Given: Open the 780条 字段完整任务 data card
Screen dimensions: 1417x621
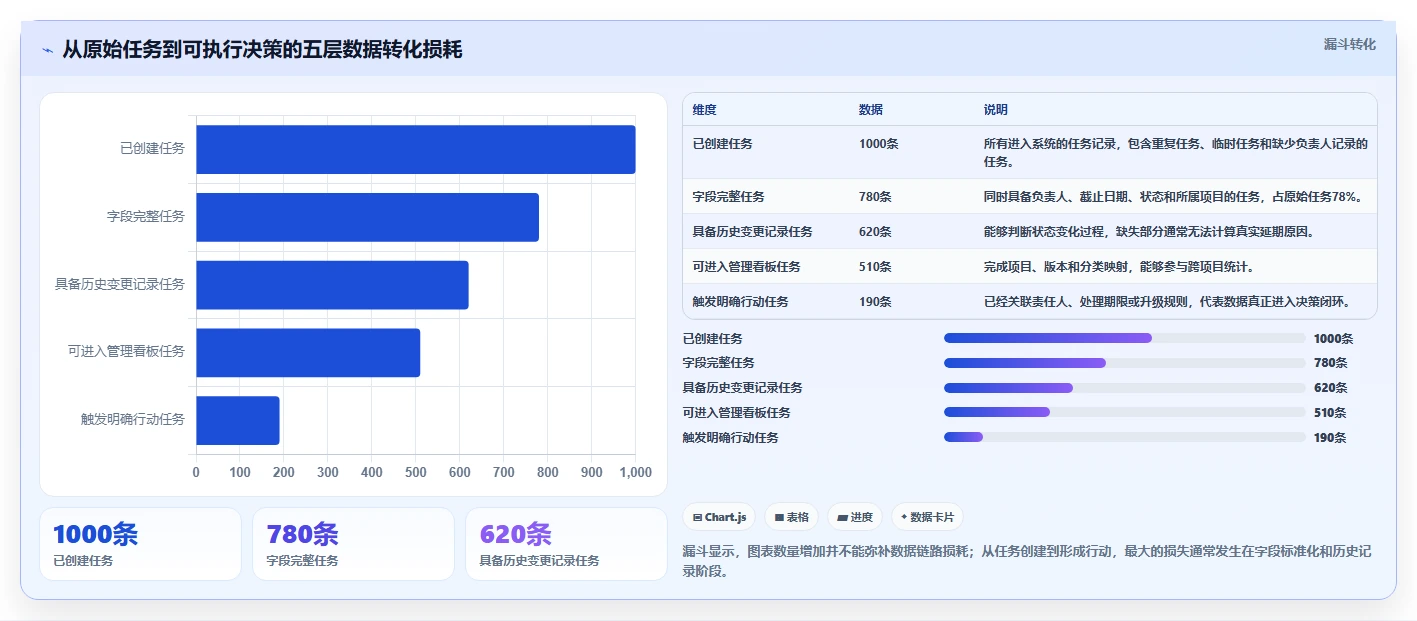Looking at the screenshot, I should click(x=353, y=544).
